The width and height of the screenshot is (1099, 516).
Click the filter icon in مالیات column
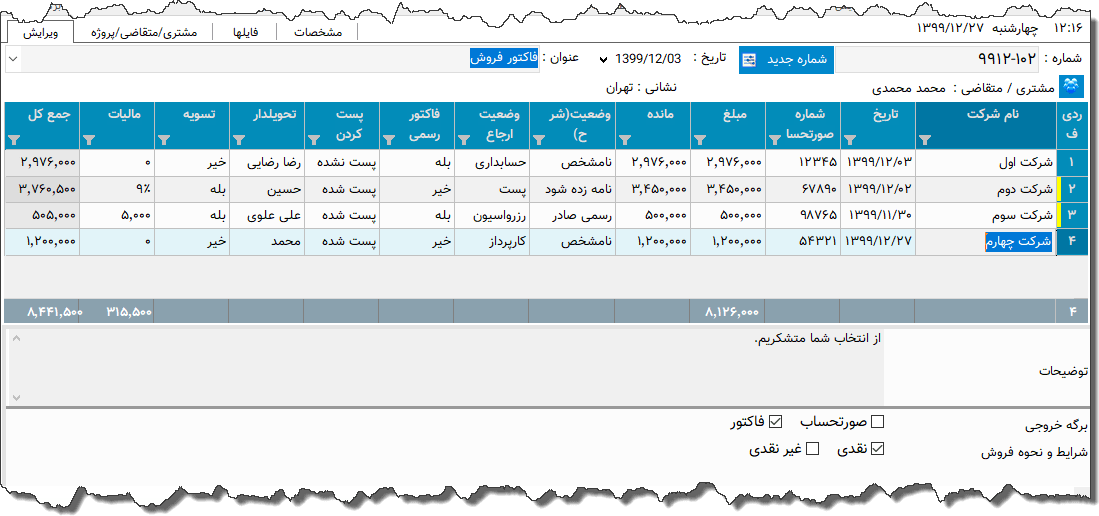[x=88, y=140]
